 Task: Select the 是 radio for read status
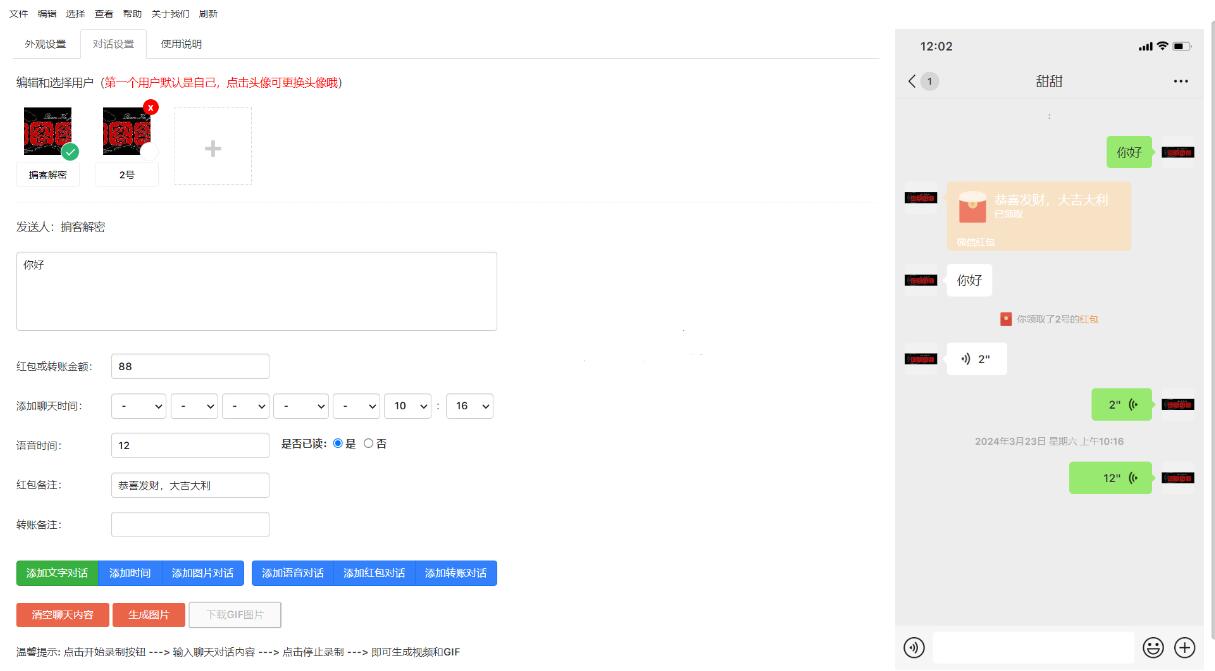pos(338,444)
